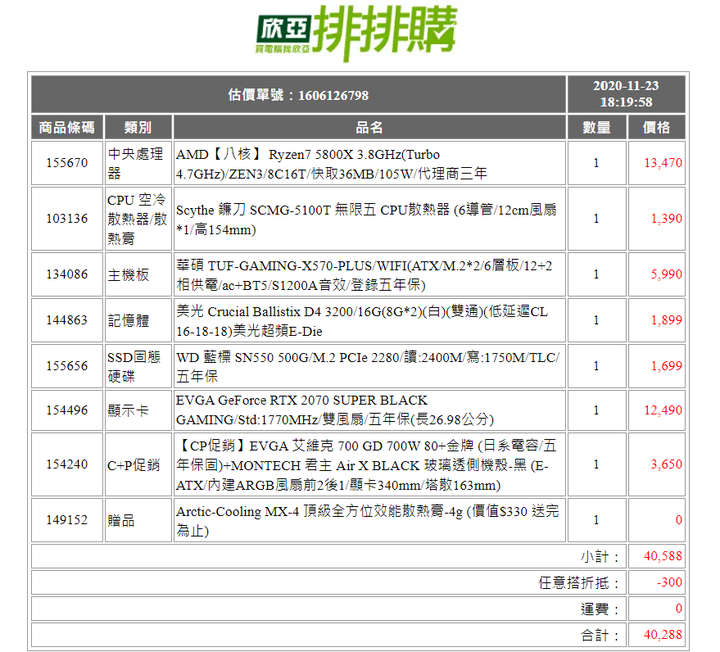Click category 顯示卡
Image resolution: width=720 pixels, height=652 pixels.
click(x=128, y=410)
